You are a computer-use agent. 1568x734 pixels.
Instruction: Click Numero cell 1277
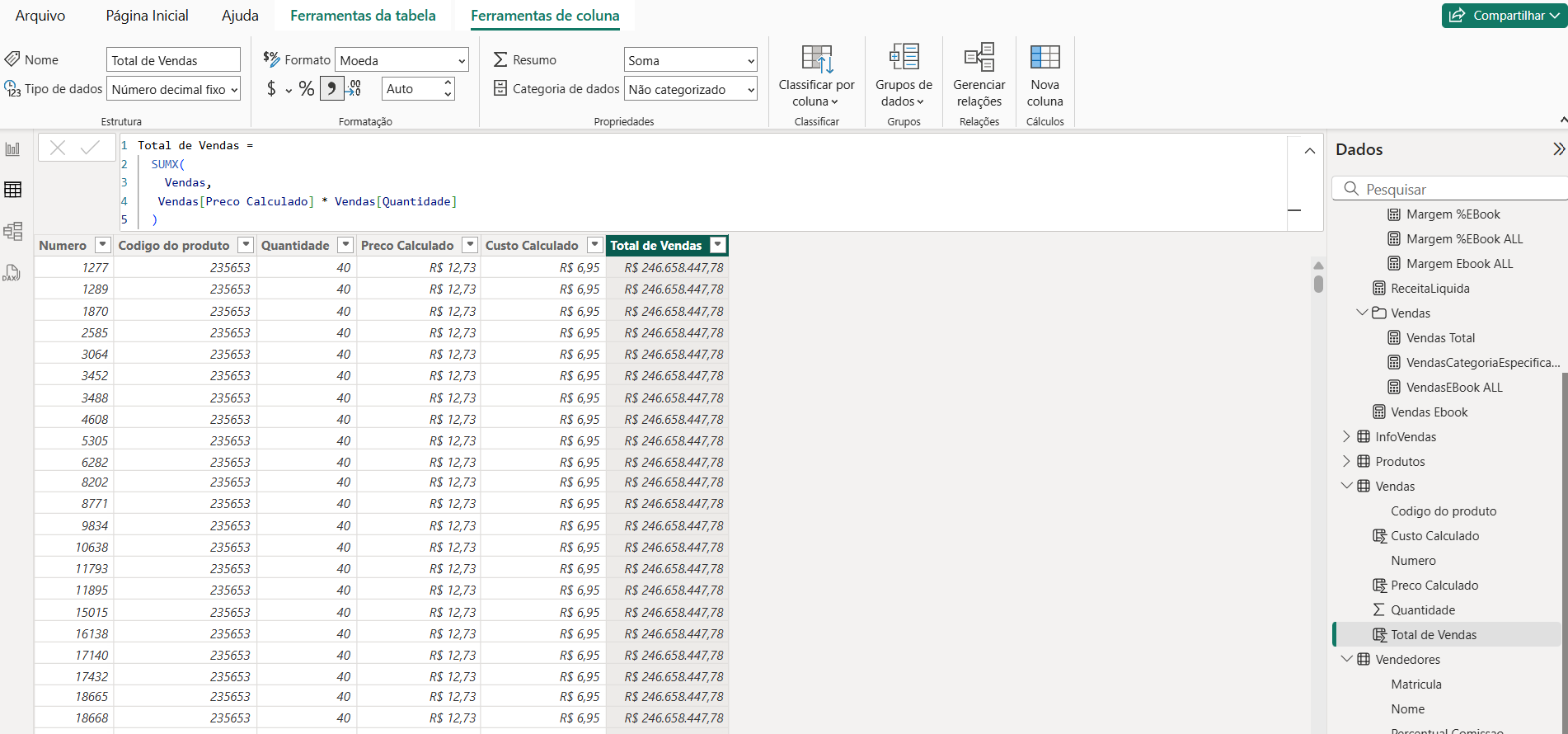74,267
